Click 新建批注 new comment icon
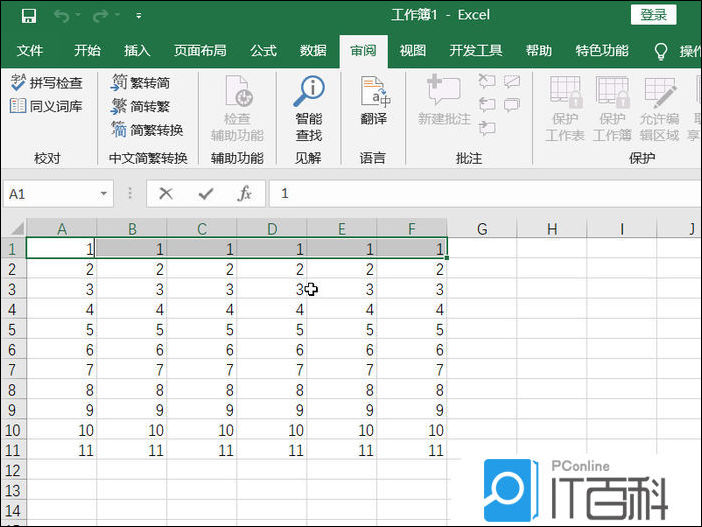The image size is (702, 527). [443, 91]
